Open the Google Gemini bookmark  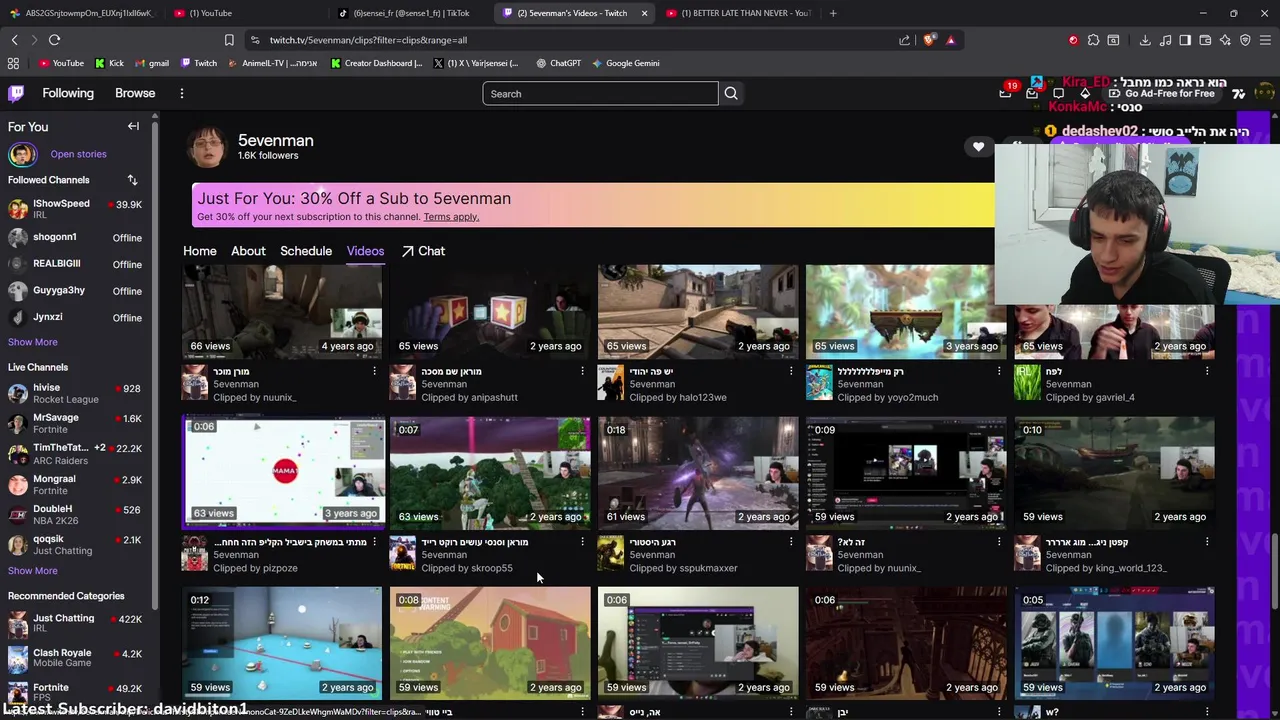[625, 63]
